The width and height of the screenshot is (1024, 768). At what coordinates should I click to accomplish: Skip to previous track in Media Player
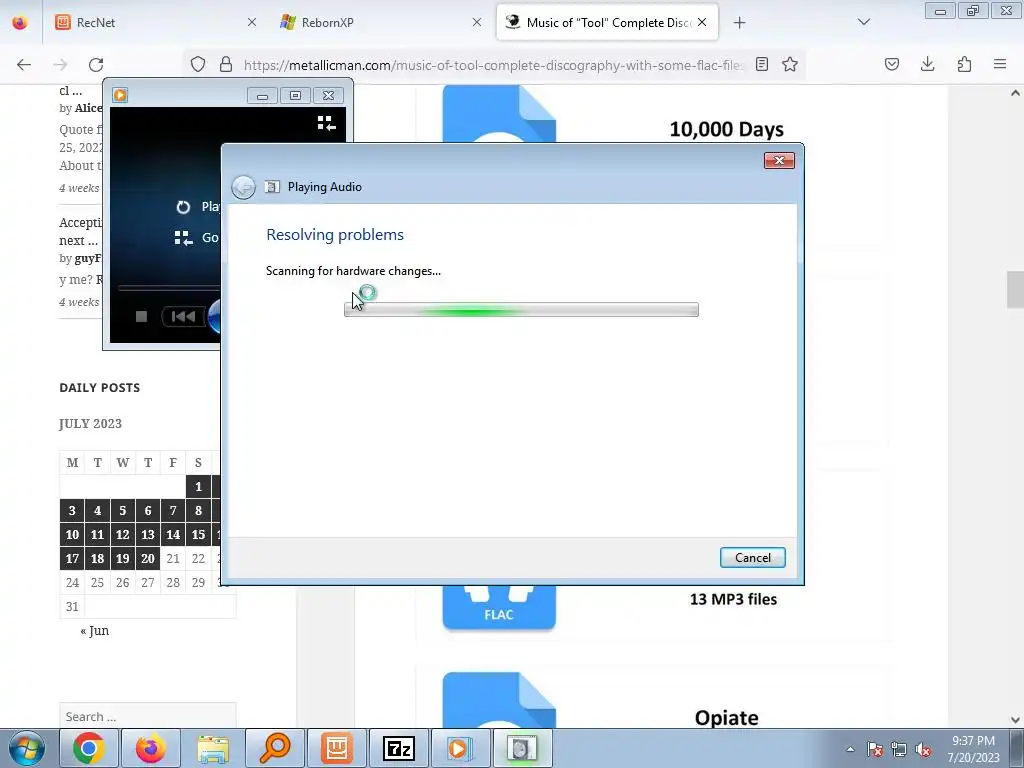[x=183, y=317]
